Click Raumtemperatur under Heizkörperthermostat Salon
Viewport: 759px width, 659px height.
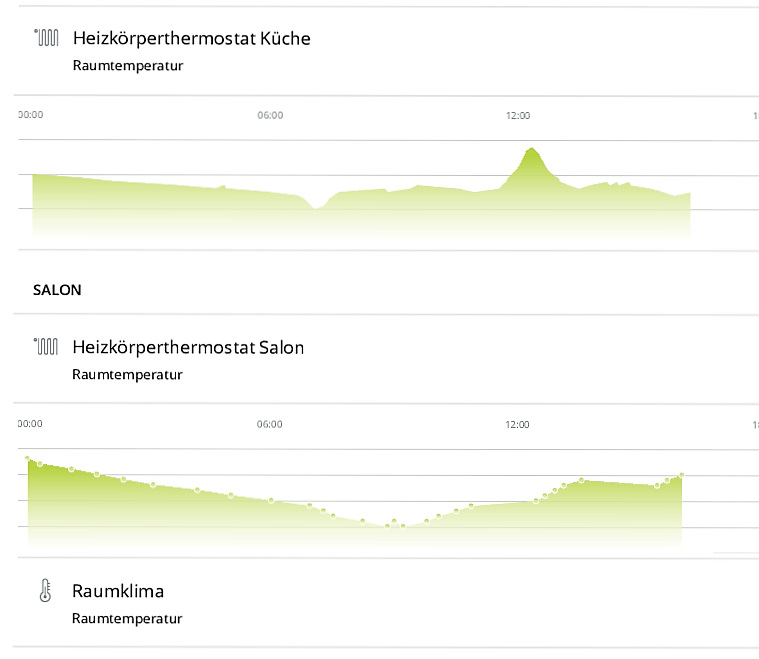pos(127,375)
